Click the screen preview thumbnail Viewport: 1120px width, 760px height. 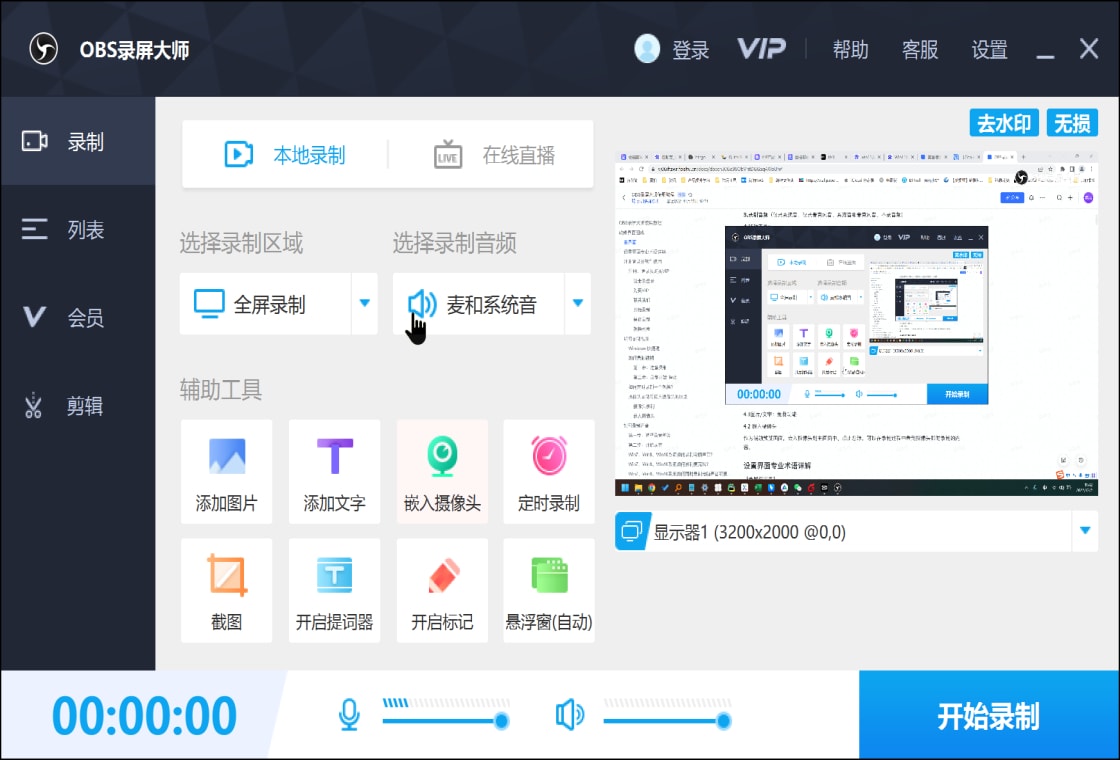pos(856,324)
